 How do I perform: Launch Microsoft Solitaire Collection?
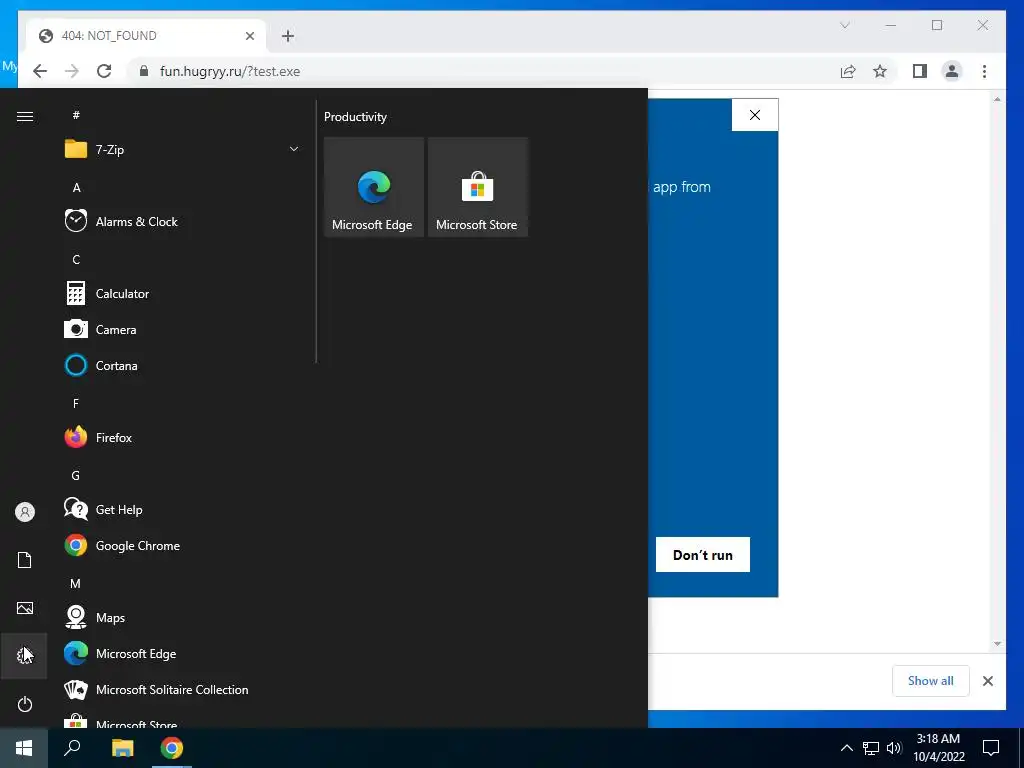pyautogui.click(x=183, y=690)
